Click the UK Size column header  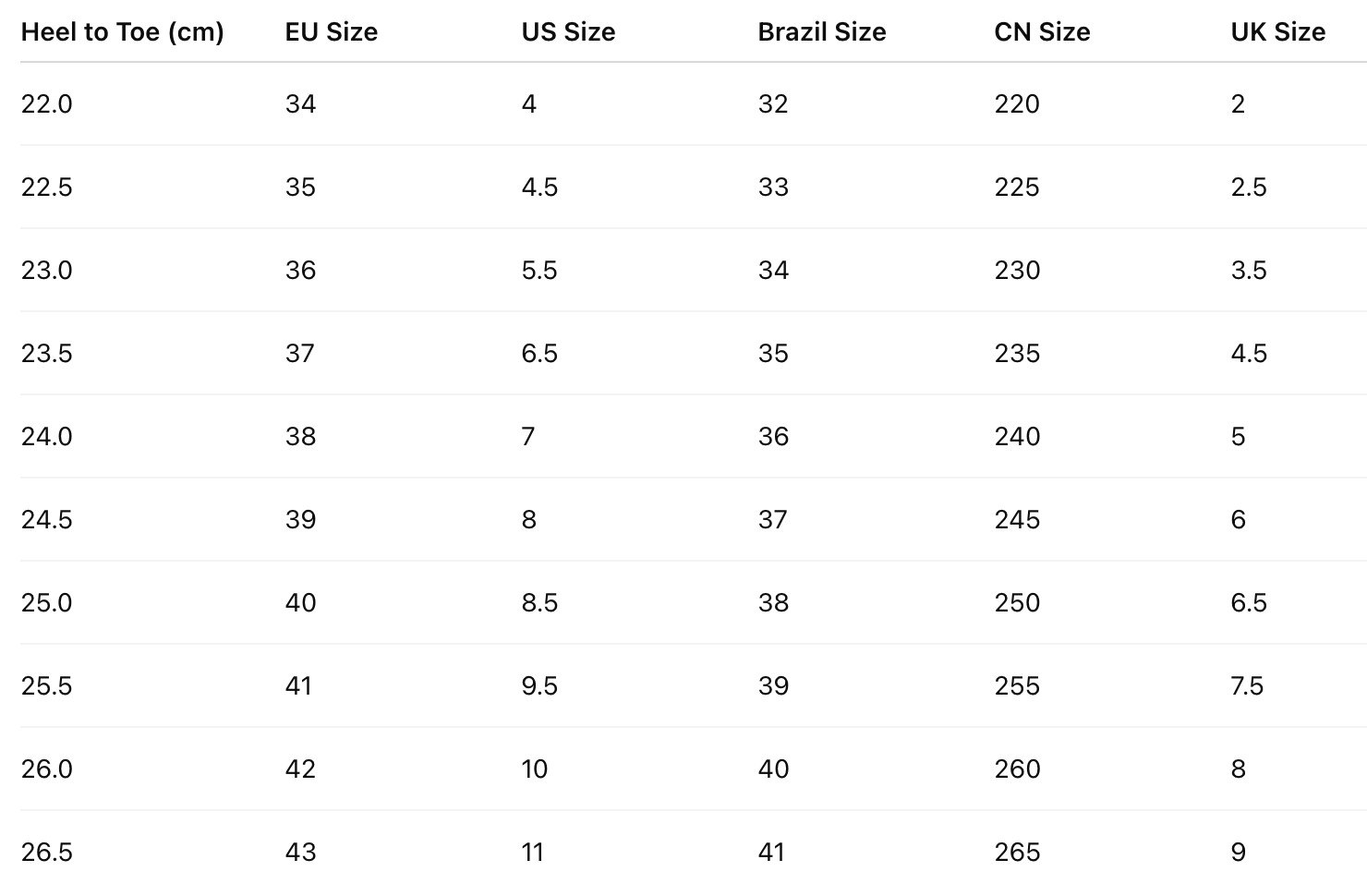pos(1277,32)
